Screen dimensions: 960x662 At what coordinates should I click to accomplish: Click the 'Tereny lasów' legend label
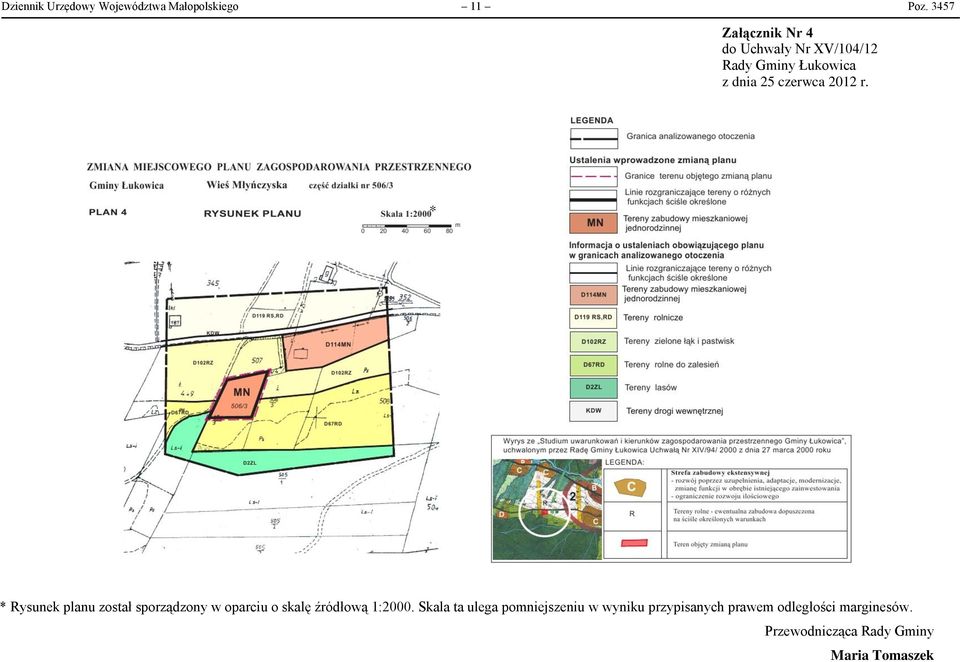(651, 388)
